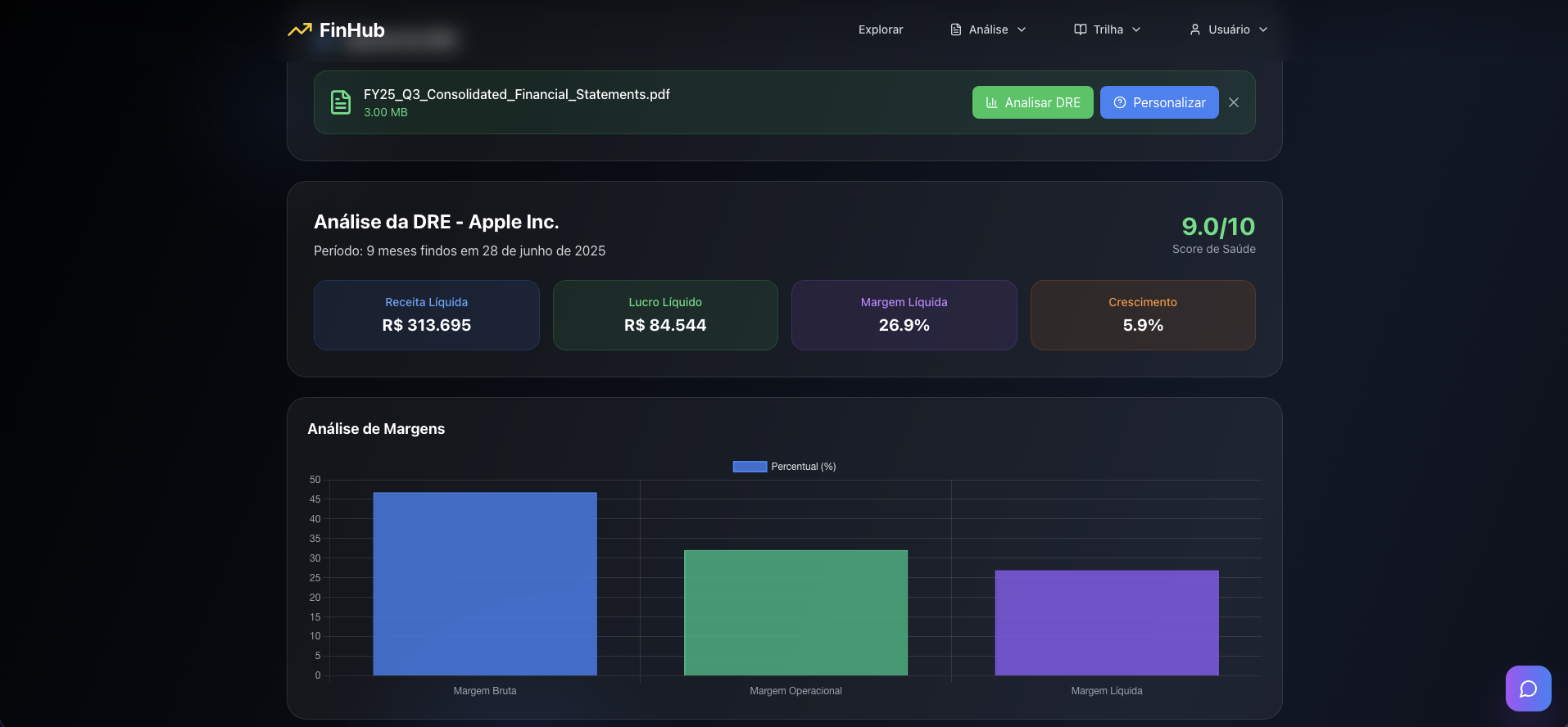
Task: Click the bar chart icon in Analisar DRE
Action: [x=991, y=102]
